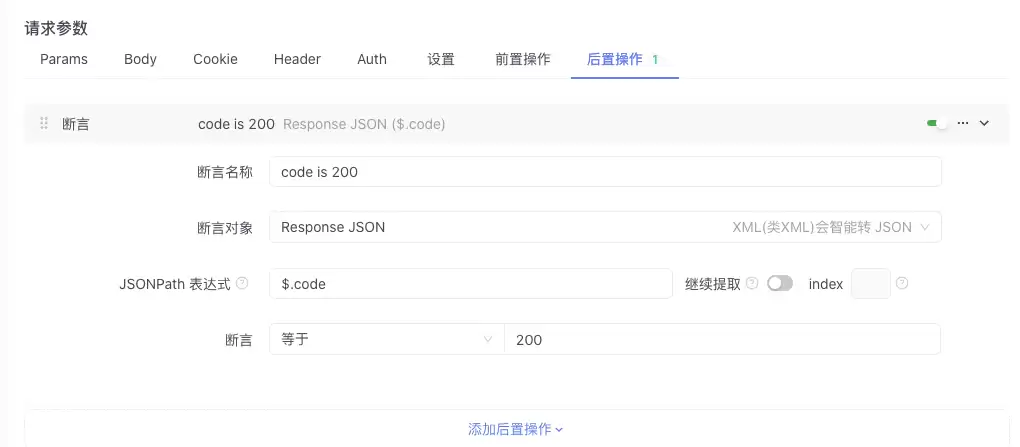
Task: Enable the 继续提取 toggle
Action: pos(780,283)
